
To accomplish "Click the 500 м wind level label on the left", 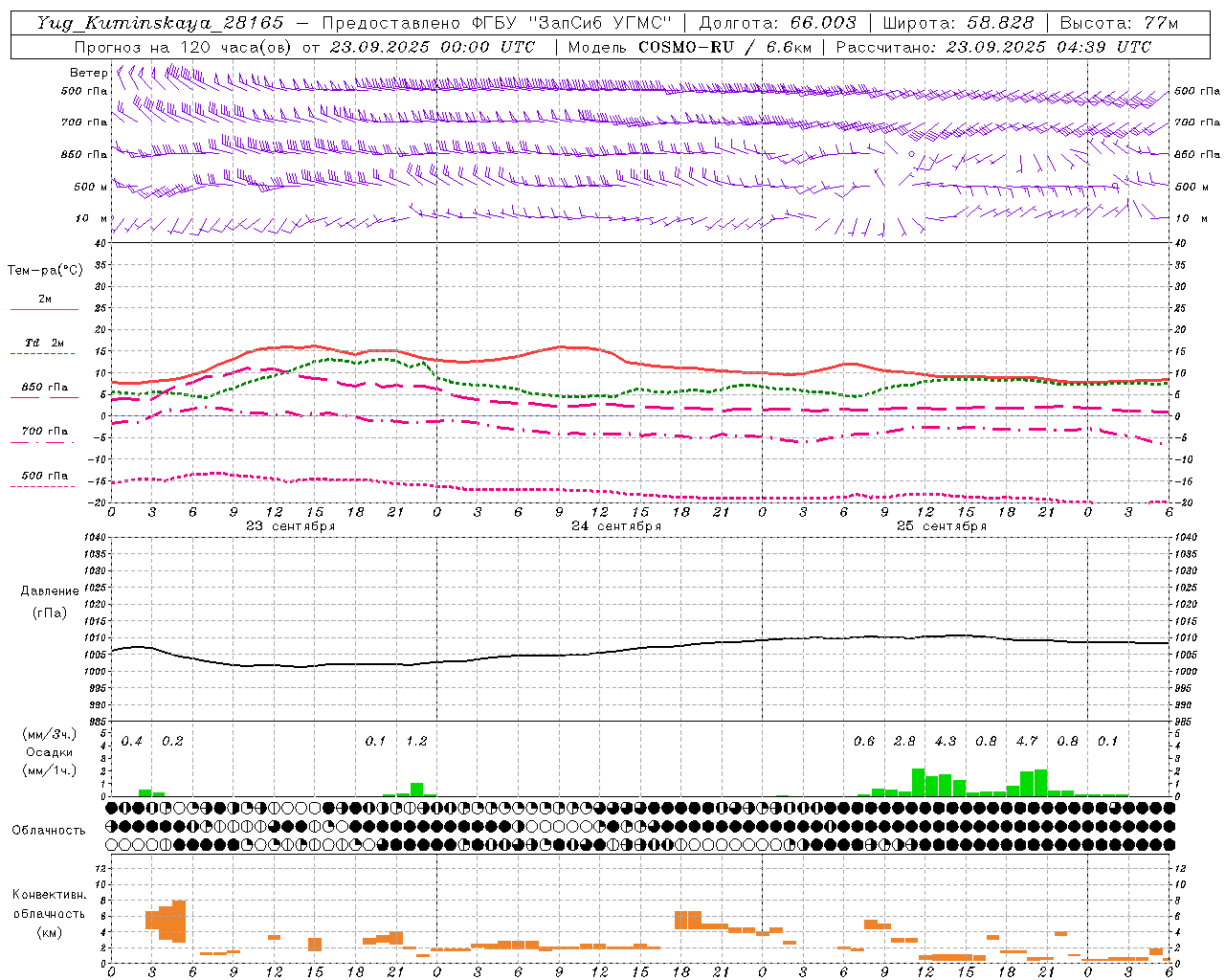I will (x=91, y=187).
